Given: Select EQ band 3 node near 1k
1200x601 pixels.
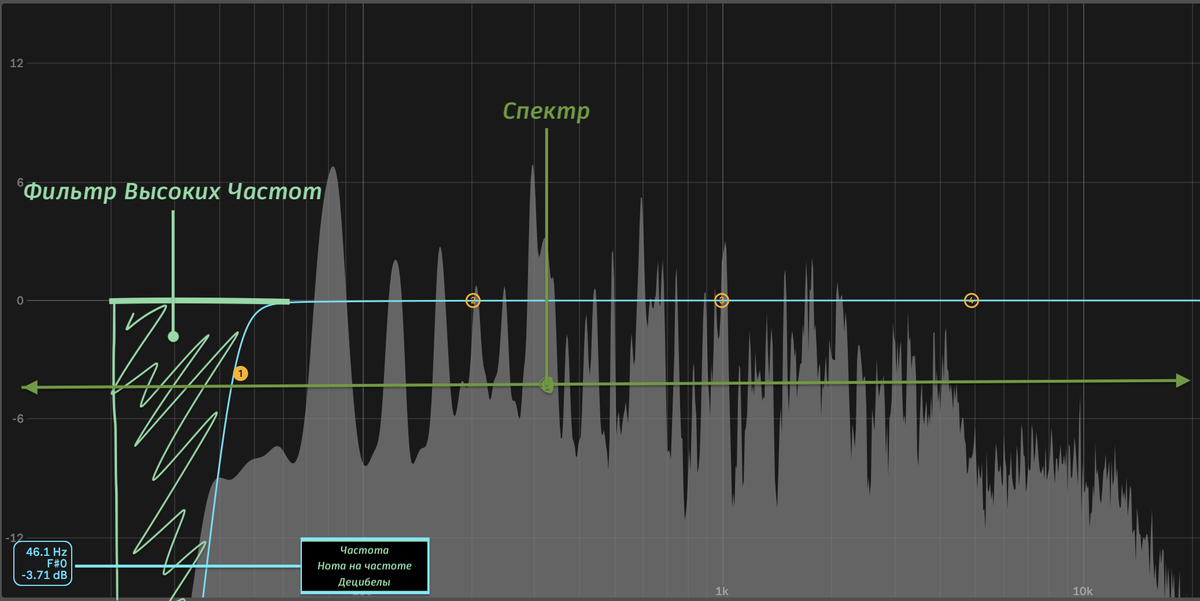Looking at the screenshot, I should pyautogui.click(x=721, y=300).
